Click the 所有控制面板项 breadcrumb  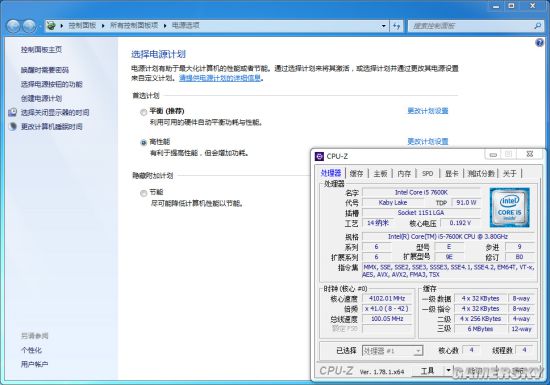click(x=134, y=26)
